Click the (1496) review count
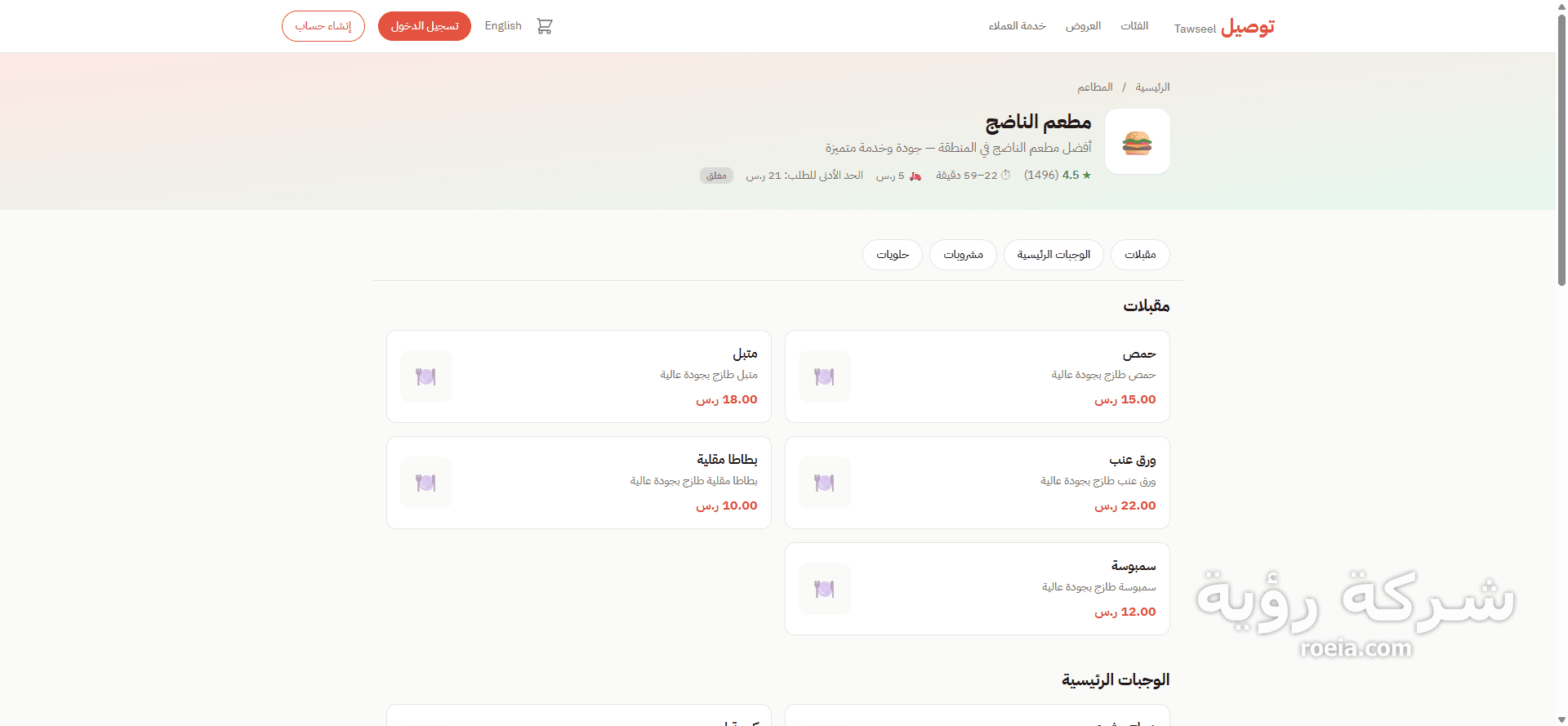The image size is (1568, 726). (x=1041, y=175)
